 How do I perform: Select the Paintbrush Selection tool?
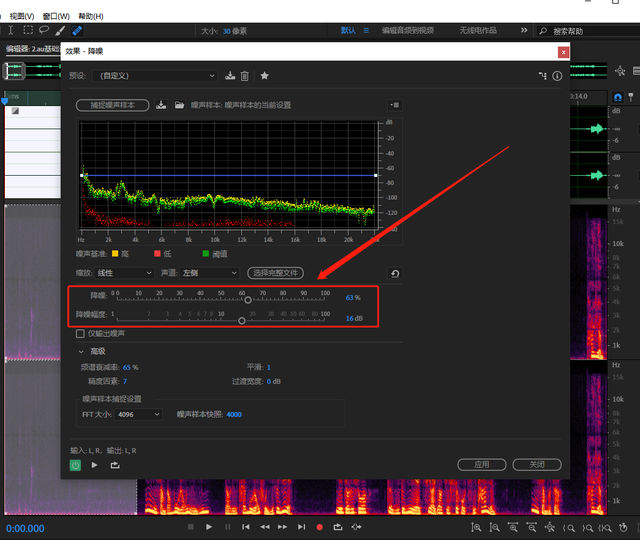pos(60,30)
